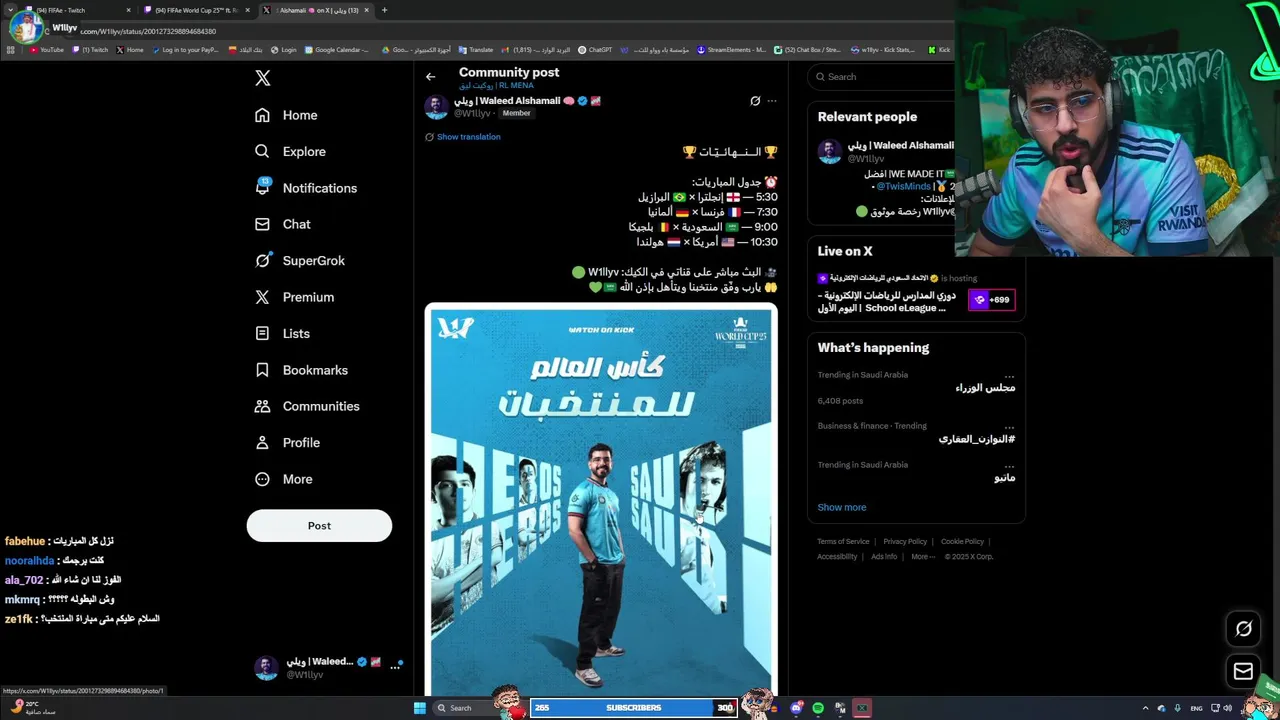The width and height of the screenshot is (1280, 720).
Task: Click the Notifications bell icon
Action: click(x=262, y=187)
